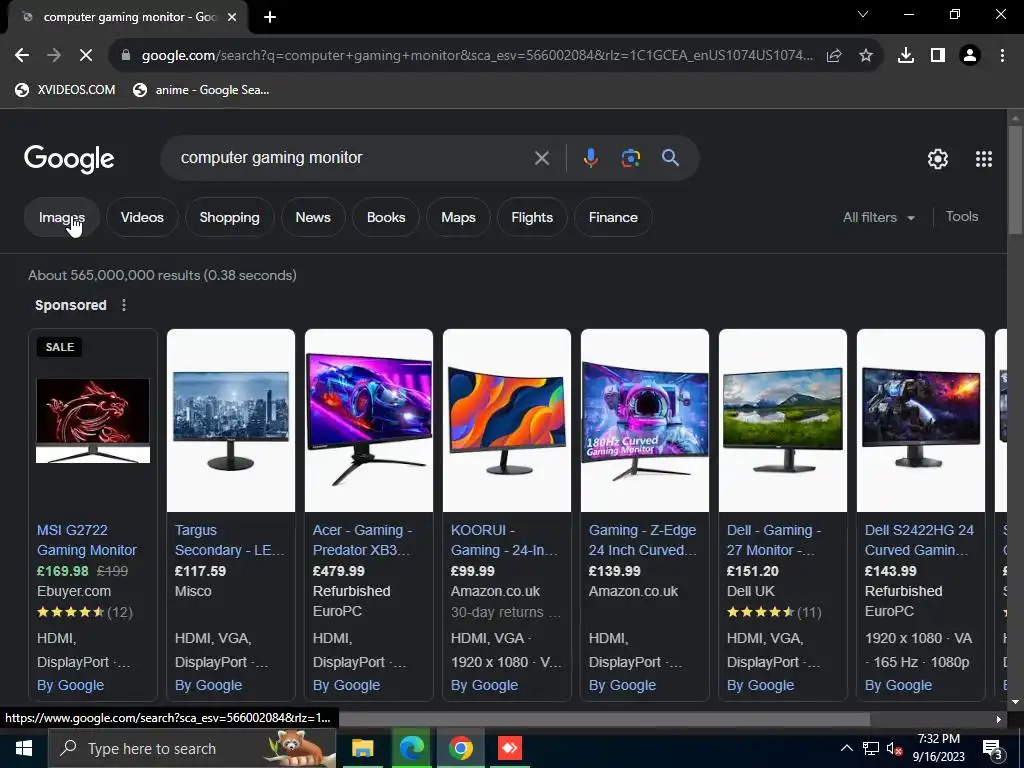Show hidden system tray icons
This screenshot has height=768, width=1024.
846,748
